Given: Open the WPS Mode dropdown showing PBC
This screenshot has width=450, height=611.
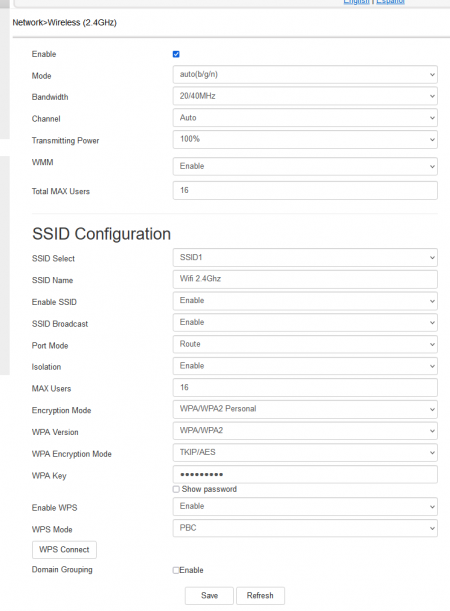Looking at the screenshot, I should coord(305,528).
